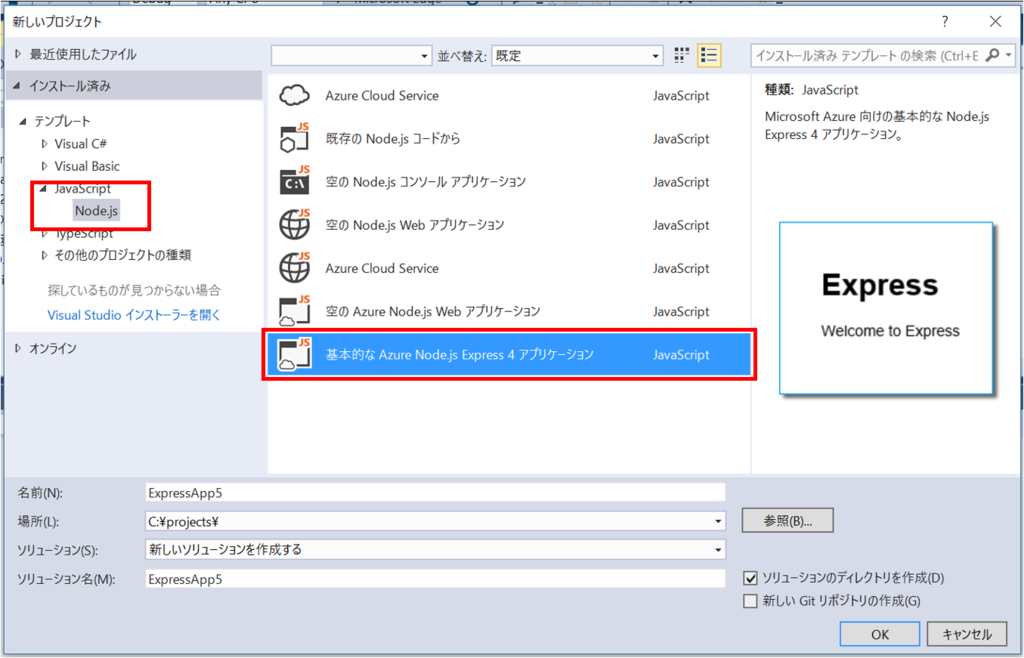The image size is (1024, 658).
Task: Select その他のプロジェクトの種類 tree label
Action: coord(123,255)
